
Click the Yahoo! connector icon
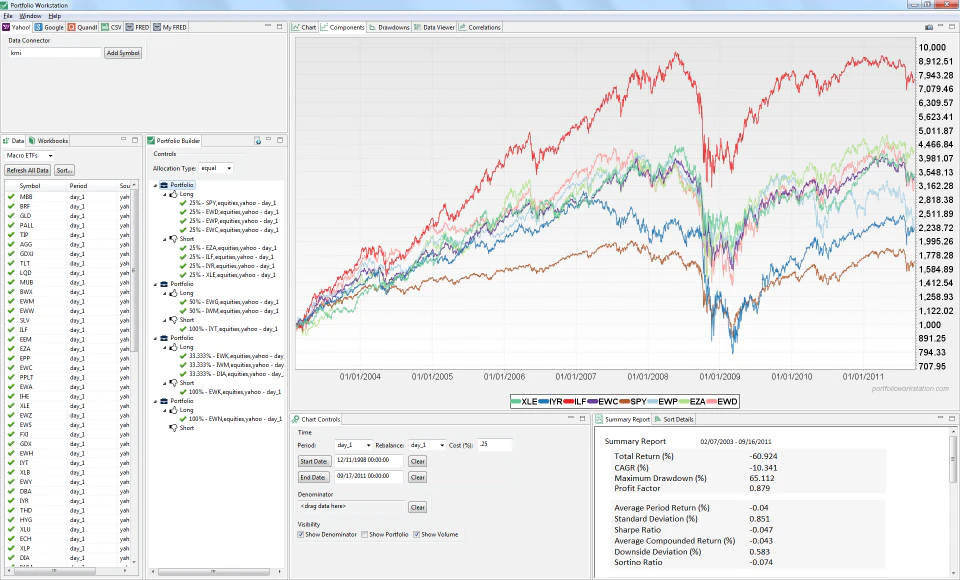click(6, 27)
